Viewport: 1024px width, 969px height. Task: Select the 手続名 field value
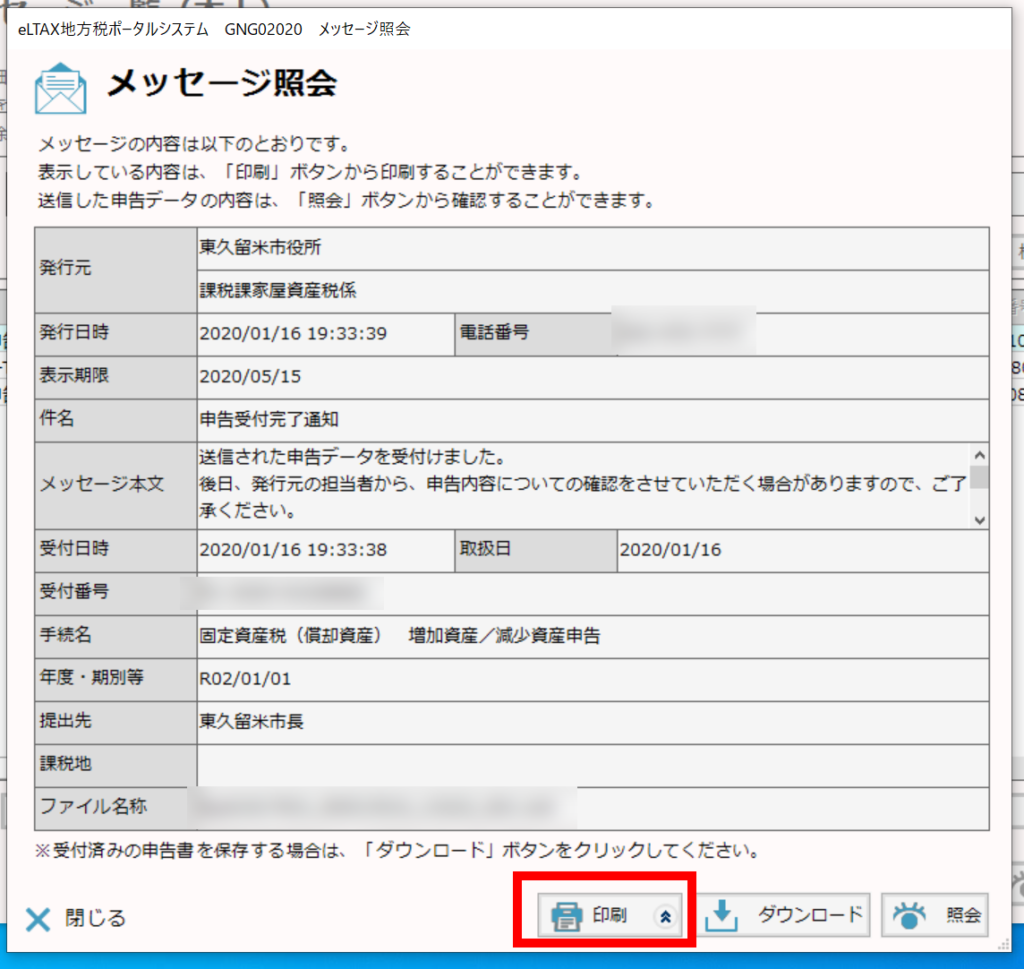pos(400,635)
